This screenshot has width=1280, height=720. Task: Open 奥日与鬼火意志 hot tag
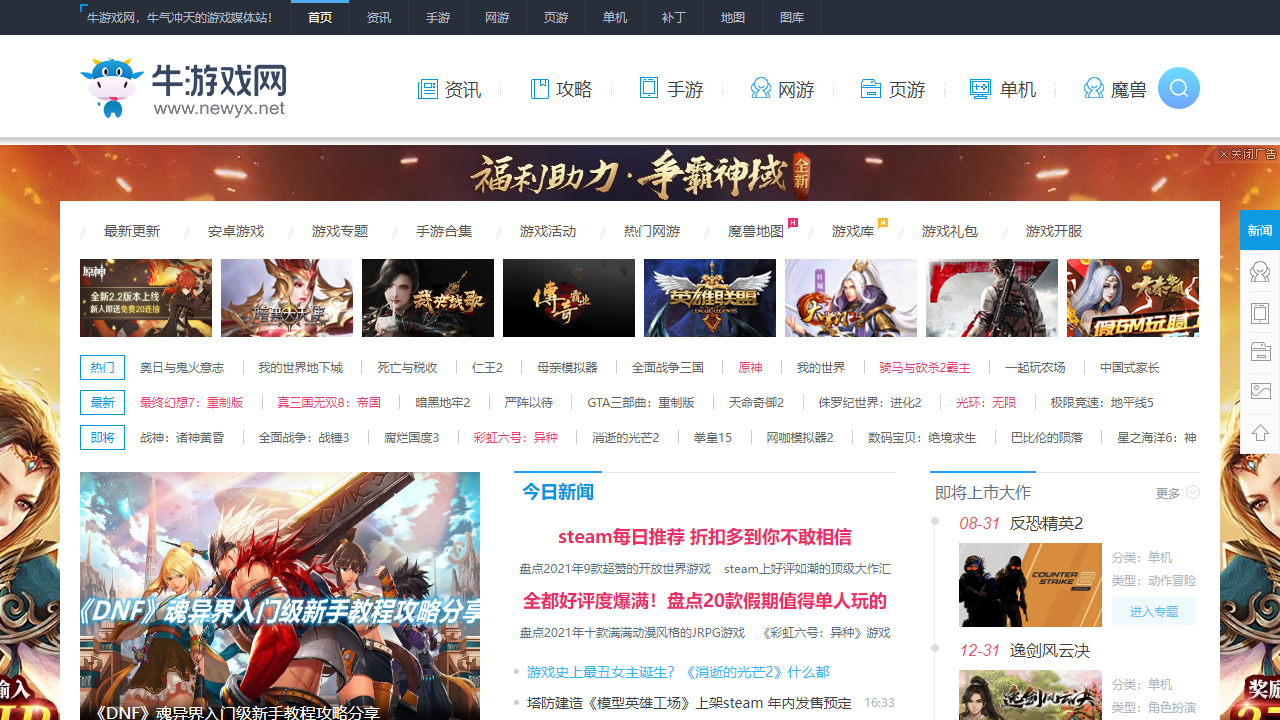(182, 368)
